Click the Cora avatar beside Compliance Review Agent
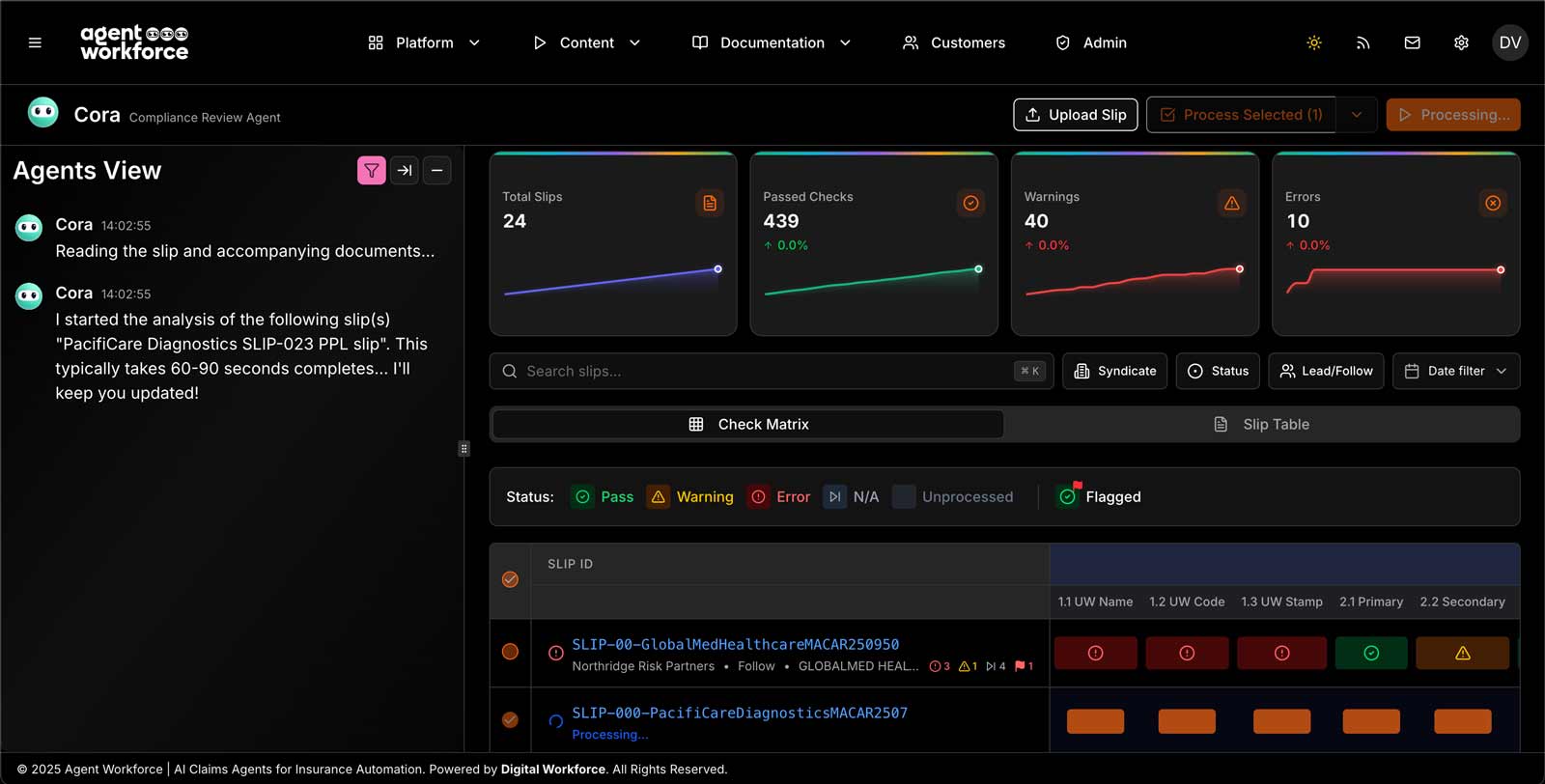Screen dimensions: 1545x784 [x=42, y=113]
